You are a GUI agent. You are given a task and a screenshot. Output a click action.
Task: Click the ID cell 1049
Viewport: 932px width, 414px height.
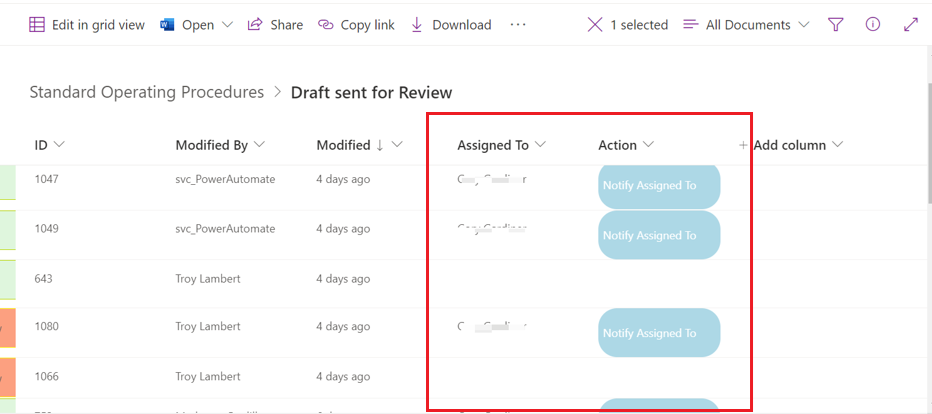click(x=47, y=229)
